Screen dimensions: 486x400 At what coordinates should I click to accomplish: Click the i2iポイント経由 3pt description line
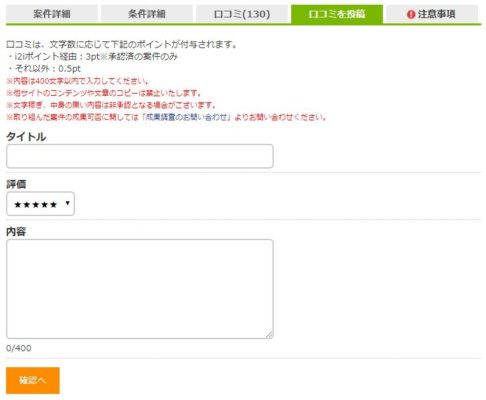pos(92,56)
